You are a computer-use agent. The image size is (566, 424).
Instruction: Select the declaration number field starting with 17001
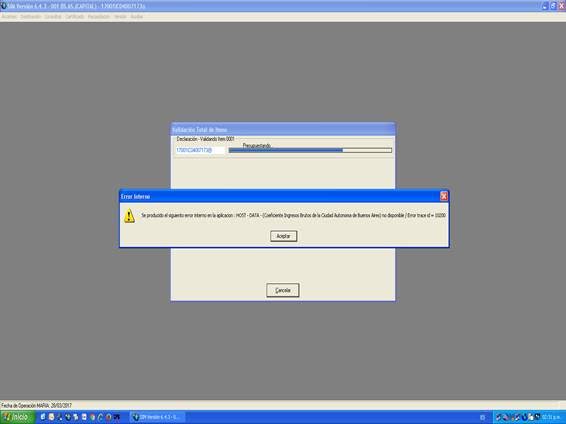(x=200, y=150)
